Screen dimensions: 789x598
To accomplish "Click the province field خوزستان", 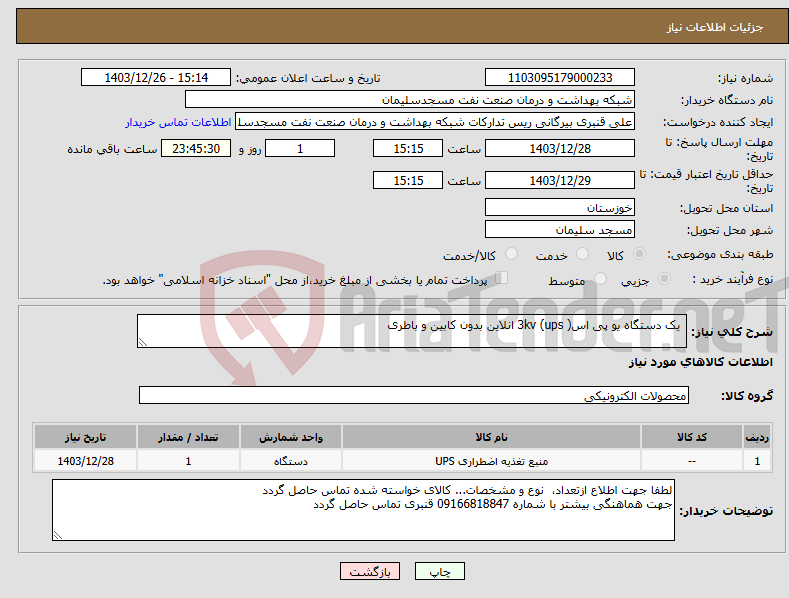I will point(560,207).
